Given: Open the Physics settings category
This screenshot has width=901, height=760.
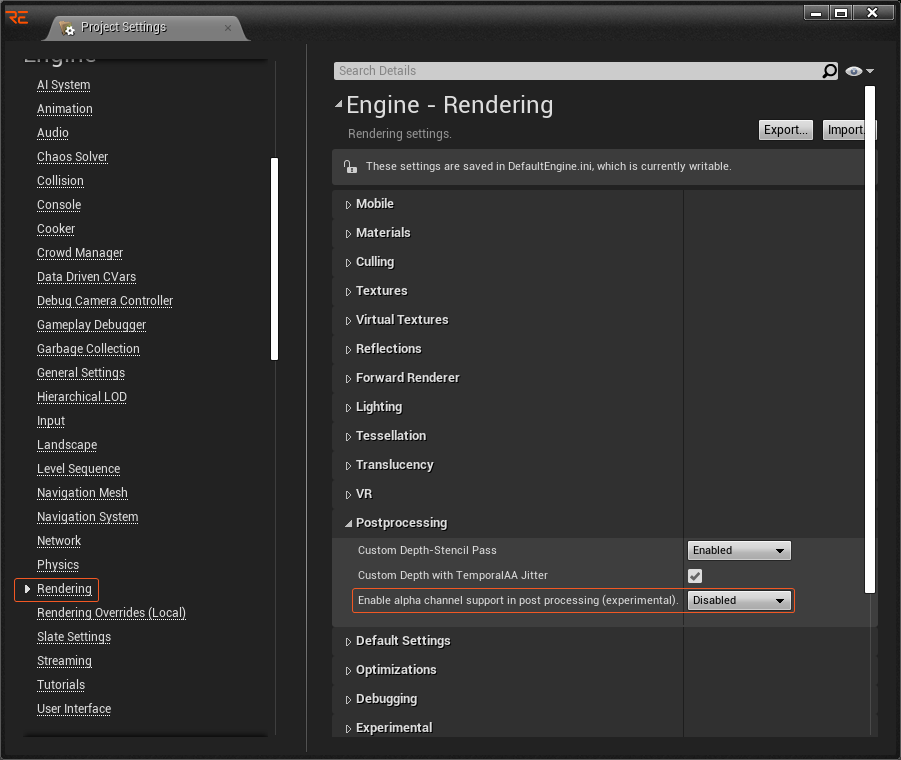Looking at the screenshot, I should click(58, 565).
